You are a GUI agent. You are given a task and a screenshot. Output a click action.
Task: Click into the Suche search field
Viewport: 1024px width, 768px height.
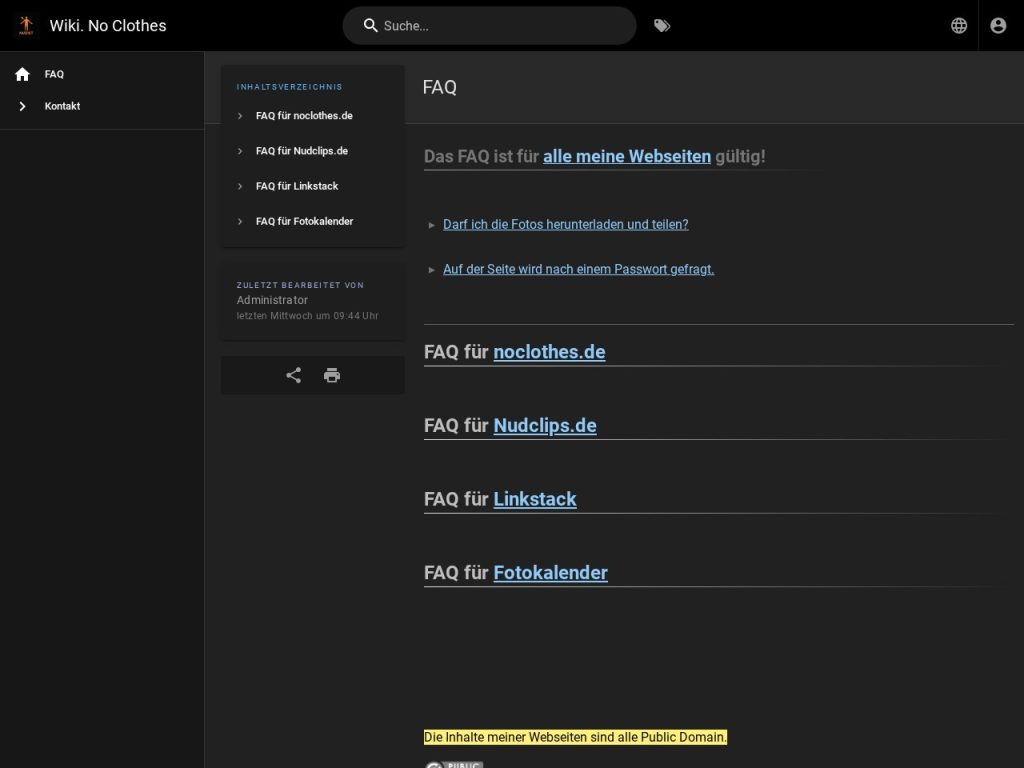[x=500, y=26]
